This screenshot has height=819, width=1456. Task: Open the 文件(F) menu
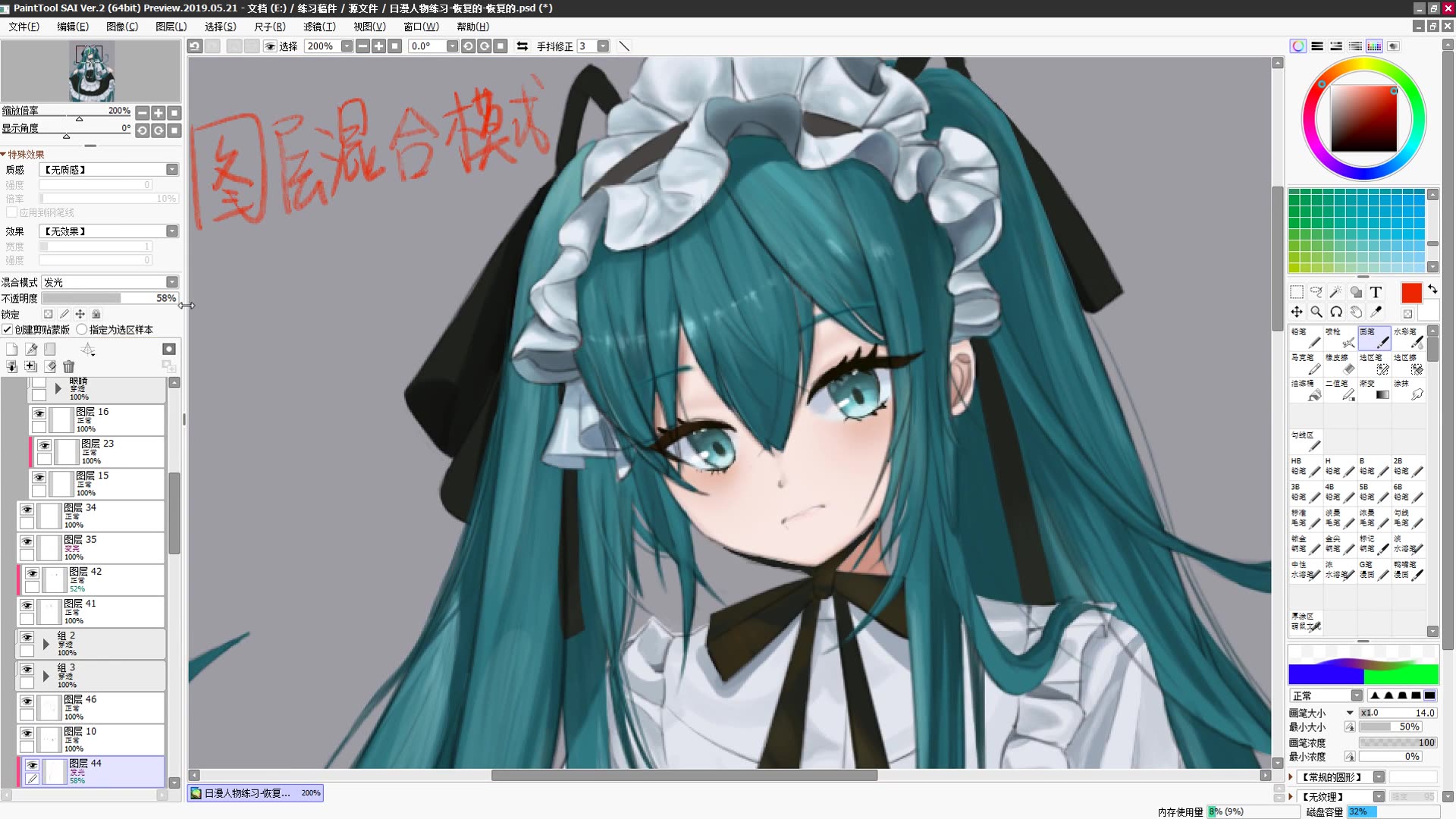click(24, 27)
